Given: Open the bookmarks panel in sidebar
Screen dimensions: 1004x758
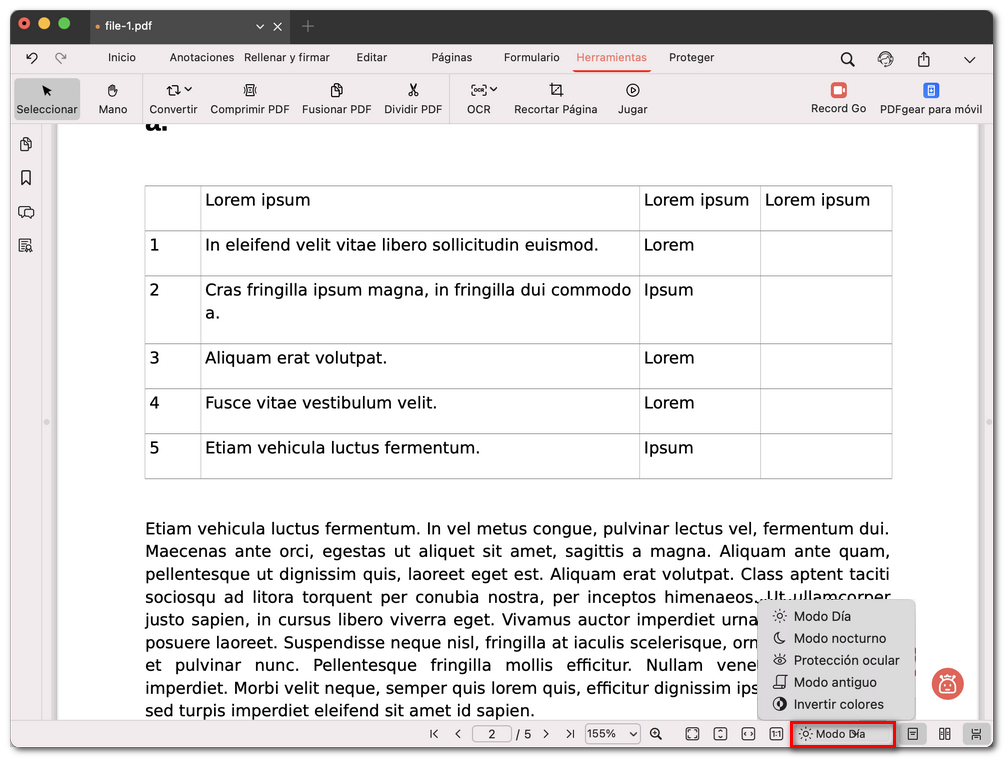Looking at the screenshot, I should [x=26, y=178].
